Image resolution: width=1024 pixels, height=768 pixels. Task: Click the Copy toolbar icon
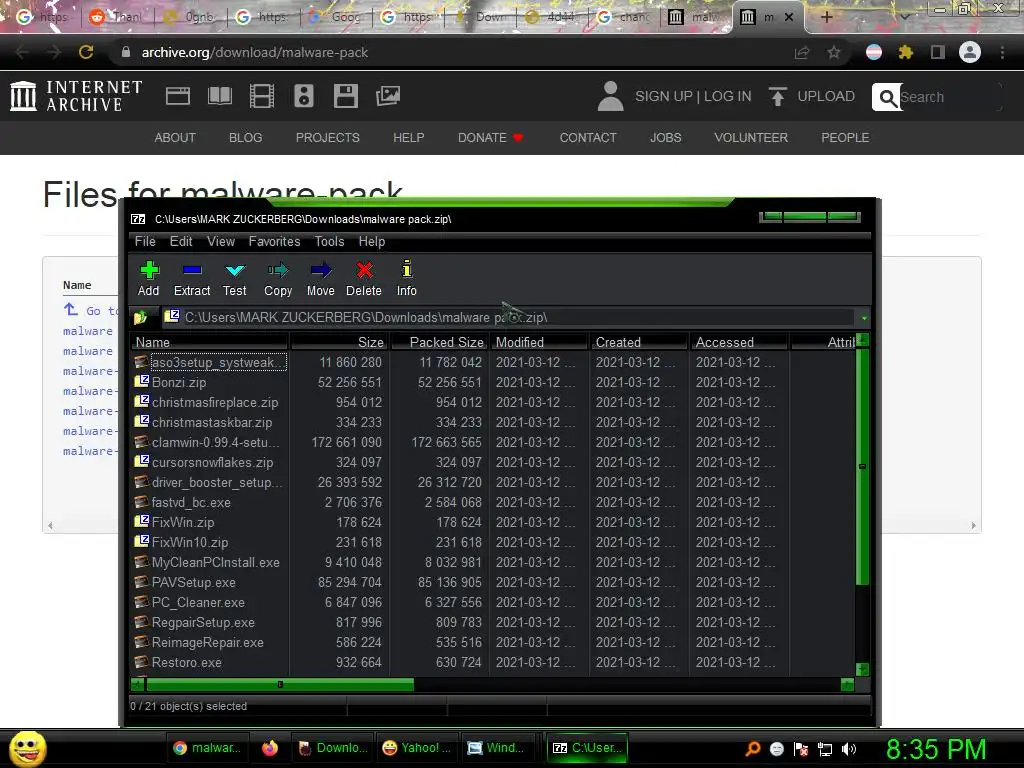[x=278, y=270]
